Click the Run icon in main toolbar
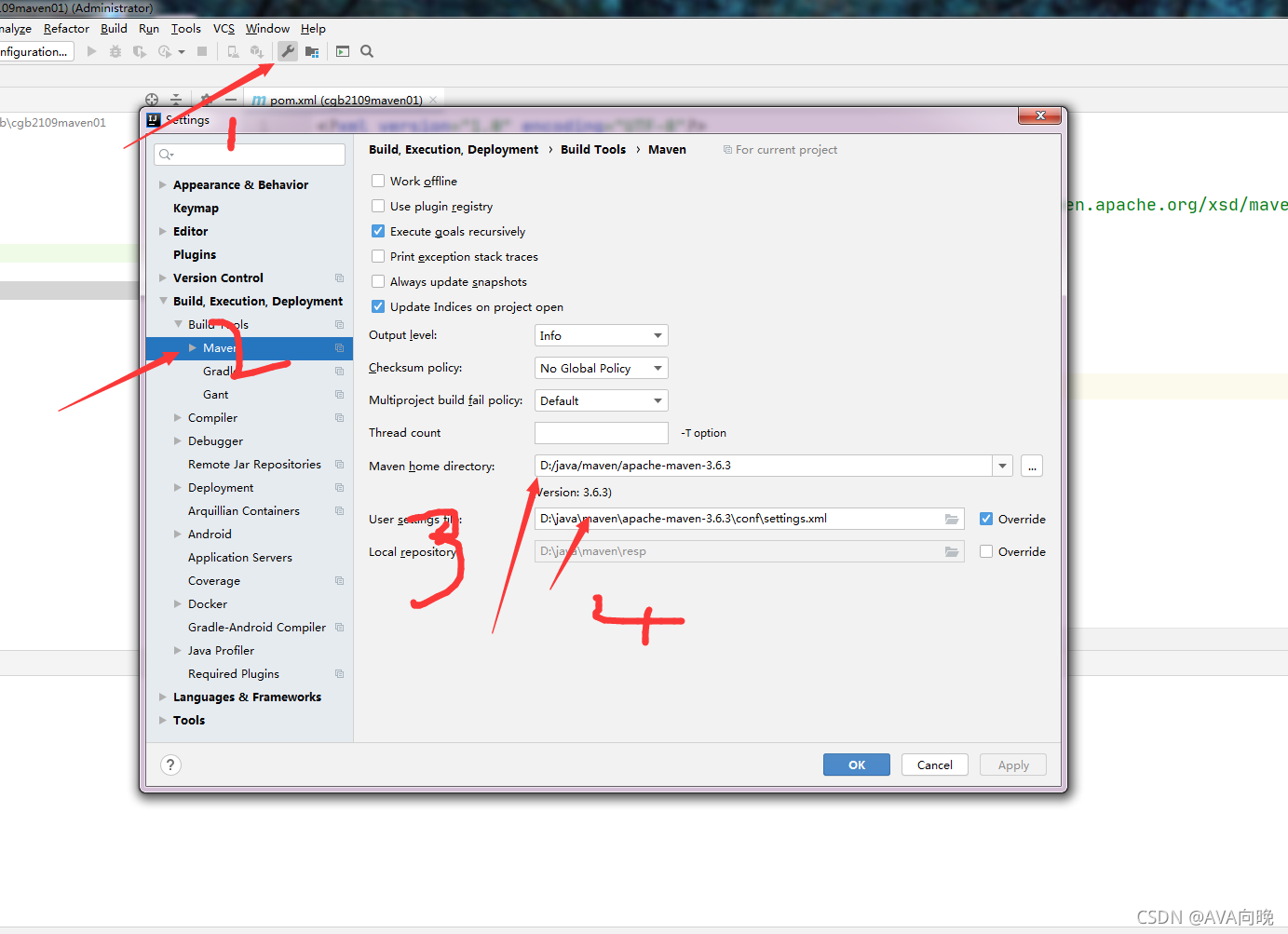1288x934 pixels. tap(91, 51)
